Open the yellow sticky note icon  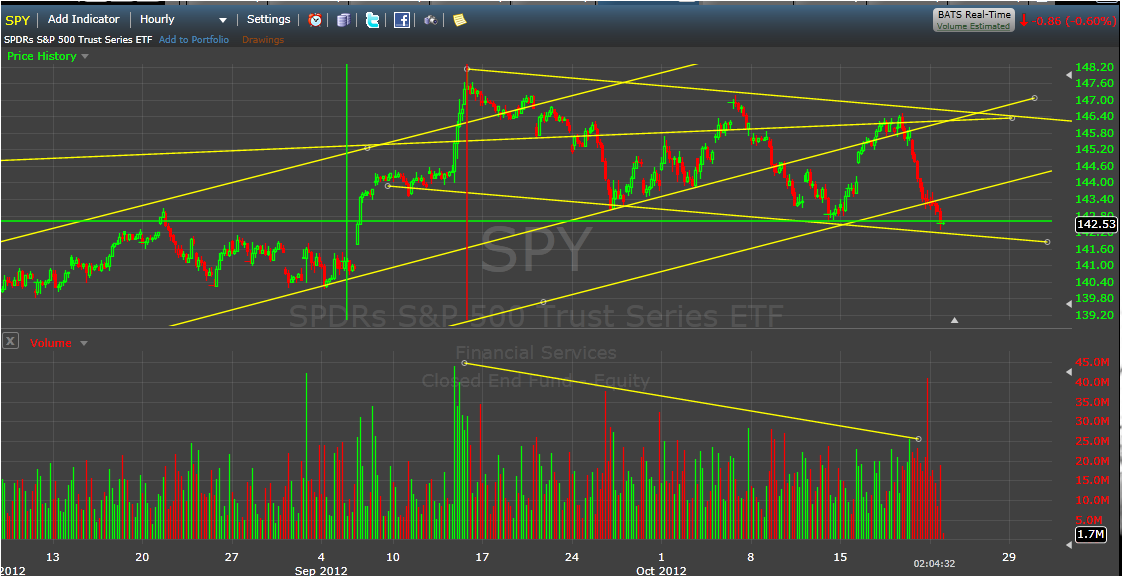[x=459, y=20]
